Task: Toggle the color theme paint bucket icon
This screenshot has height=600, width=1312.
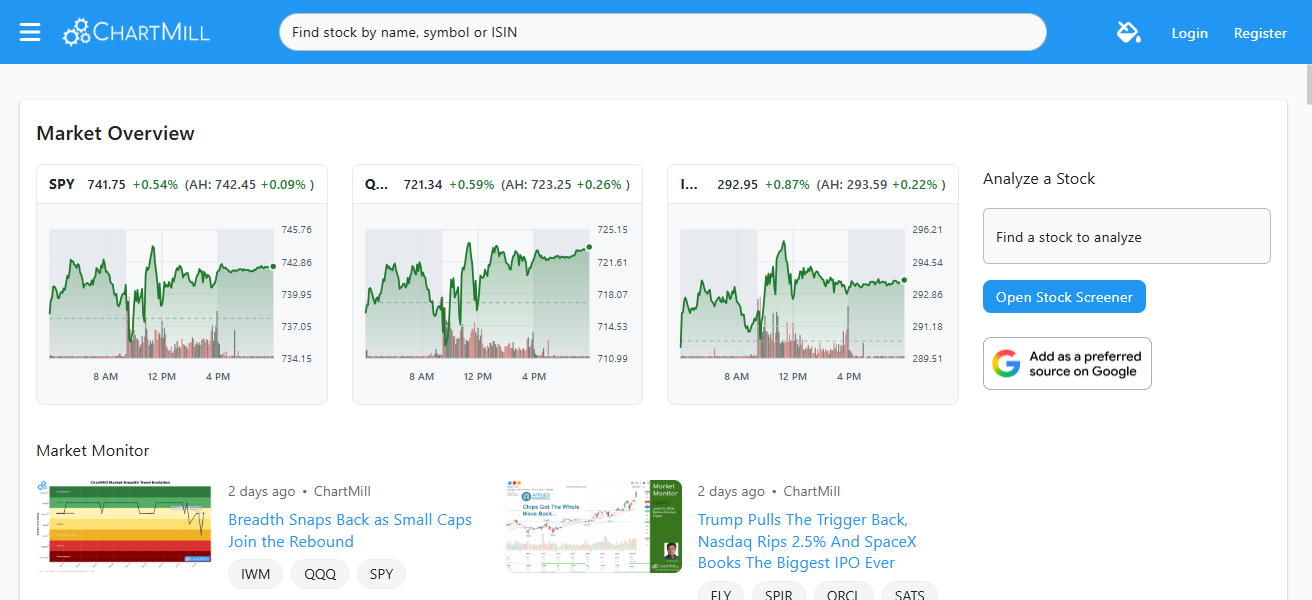Action: [x=1129, y=32]
